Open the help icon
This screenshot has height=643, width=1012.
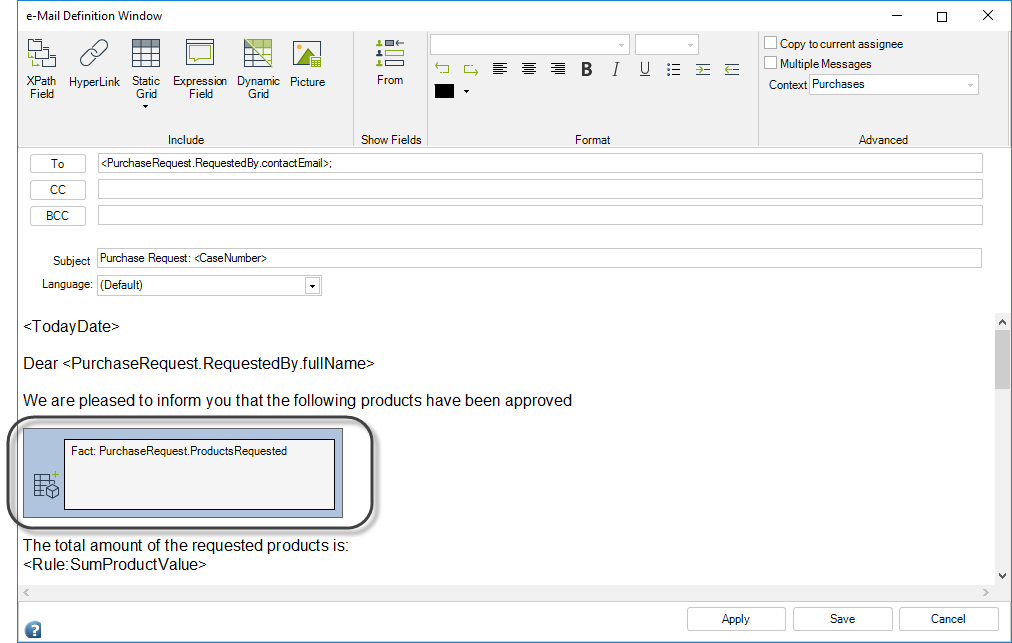pyautogui.click(x=33, y=629)
